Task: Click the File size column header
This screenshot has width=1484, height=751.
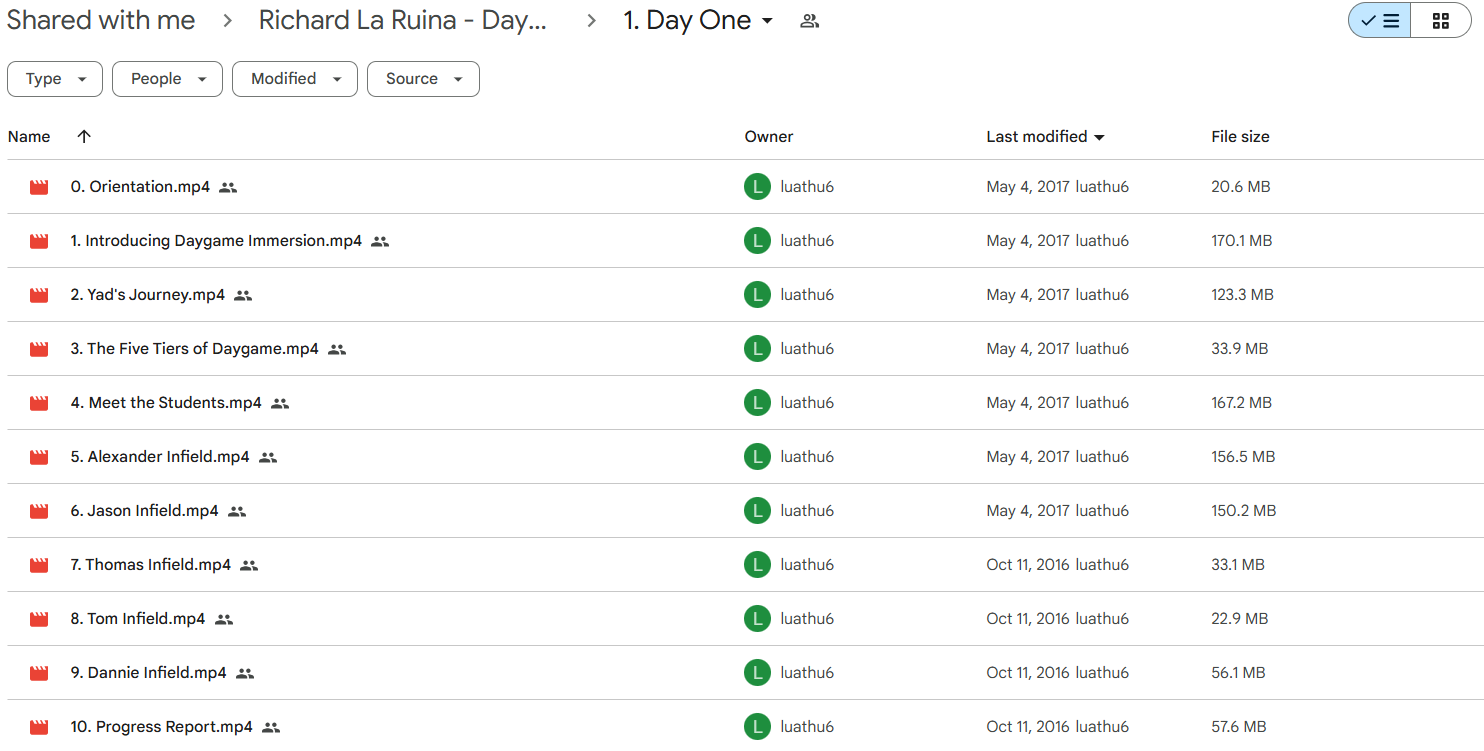Action: [x=1240, y=137]
